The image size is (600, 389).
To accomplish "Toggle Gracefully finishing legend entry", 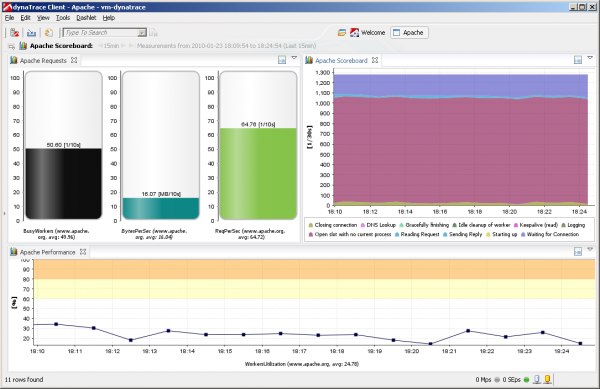I will click(424, 225).
